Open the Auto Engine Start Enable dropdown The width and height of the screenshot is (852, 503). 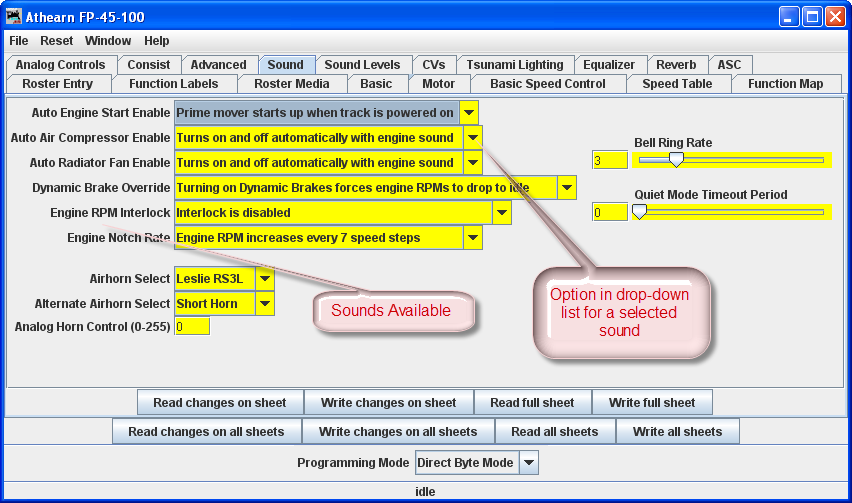pos(469,113)
